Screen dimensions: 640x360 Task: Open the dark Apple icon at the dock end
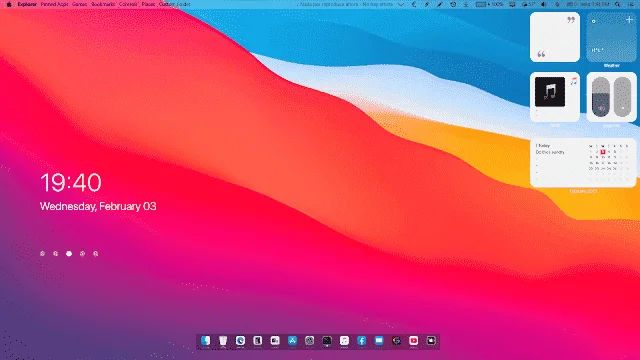click(x=431, y=340)
